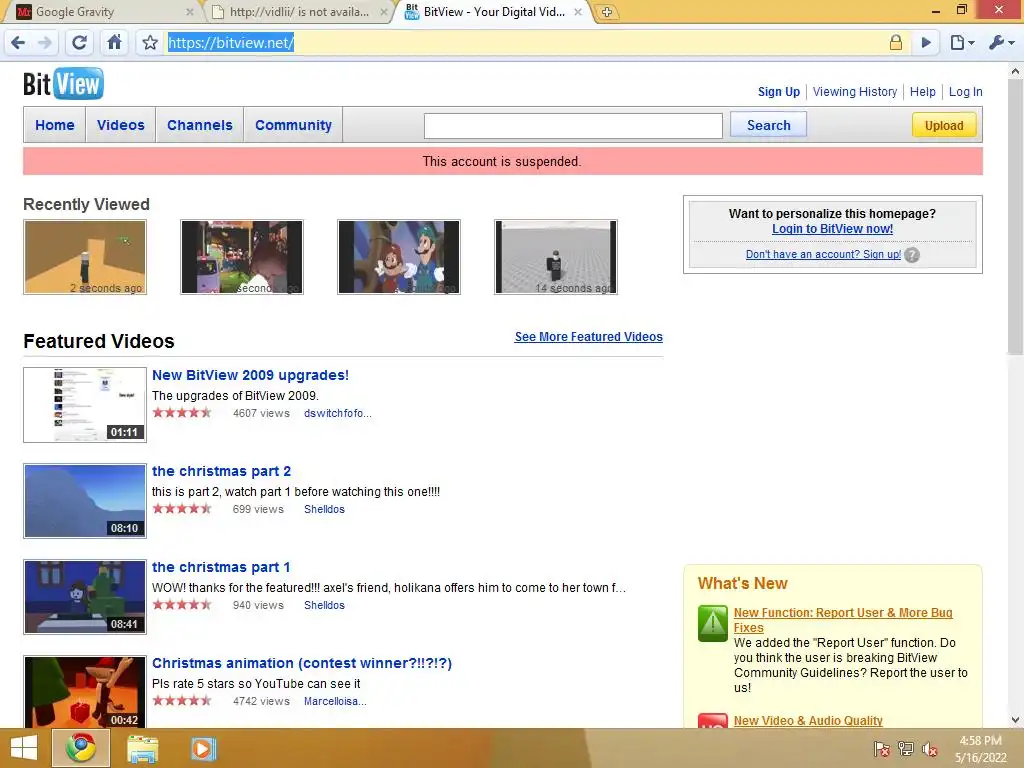
Task: Open the 08:41 video thumbnail
Action: click(x=85, y=597)
